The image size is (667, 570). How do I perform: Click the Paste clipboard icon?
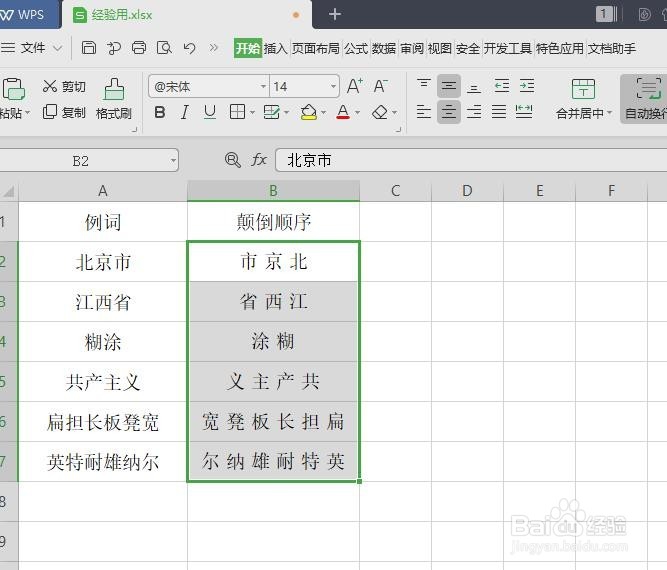pos(14,89)
